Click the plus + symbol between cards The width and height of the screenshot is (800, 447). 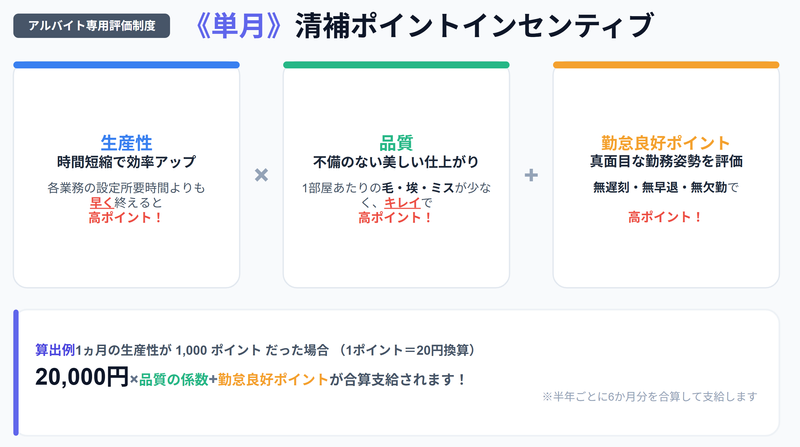pos(531,175)
